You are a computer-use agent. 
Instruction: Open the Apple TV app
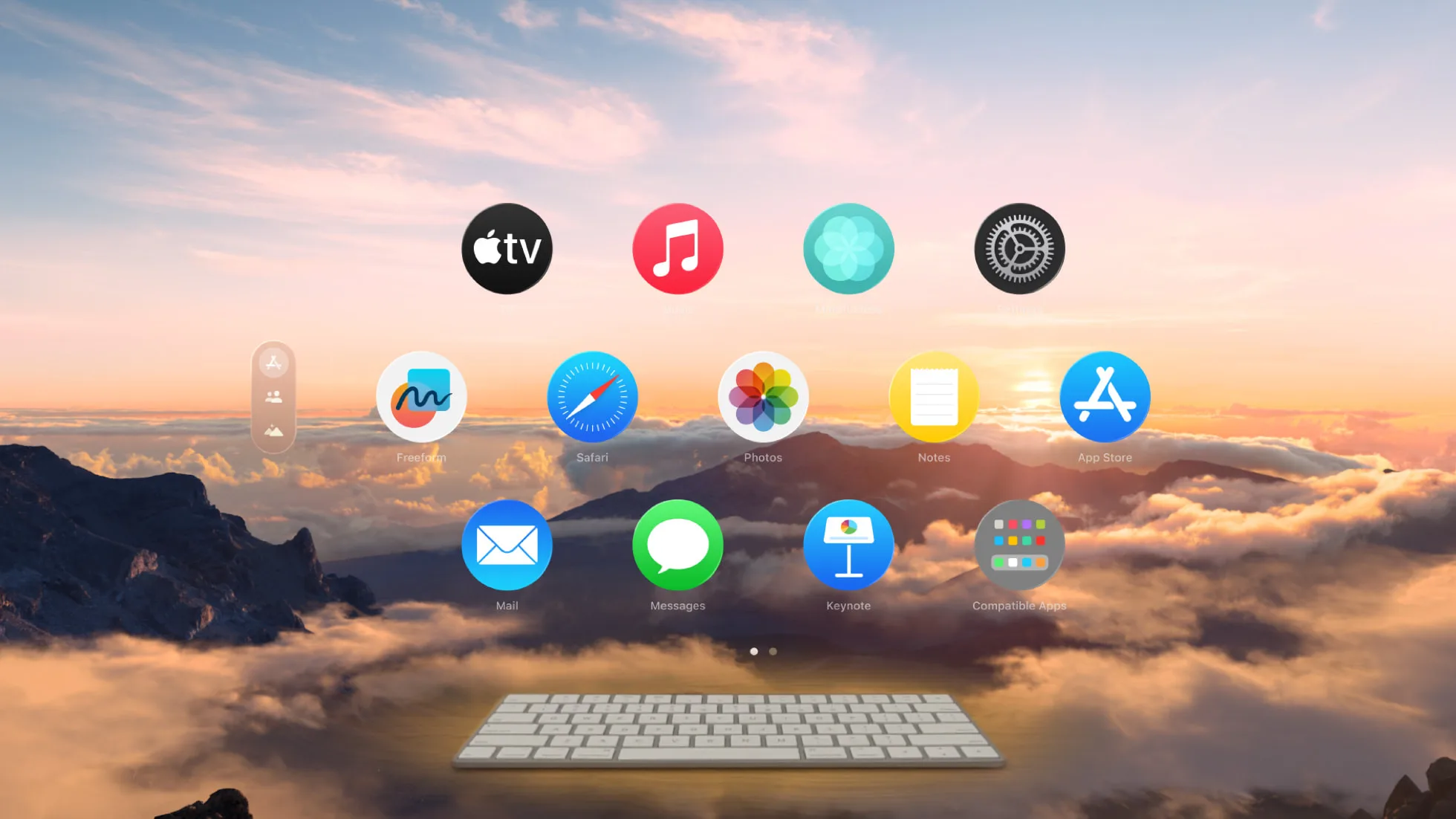pyautogui.click(x=507, y=248)
